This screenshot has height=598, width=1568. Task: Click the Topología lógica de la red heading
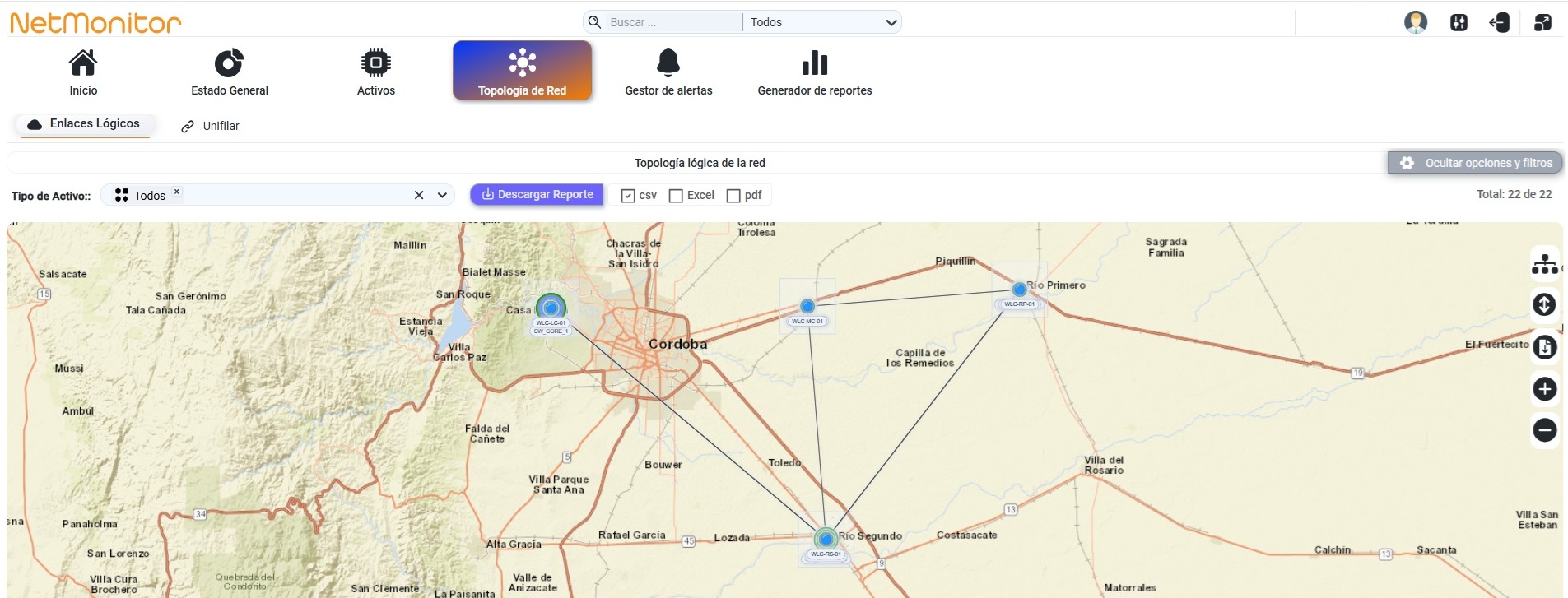pyautogui.click(x=700, y=163)
